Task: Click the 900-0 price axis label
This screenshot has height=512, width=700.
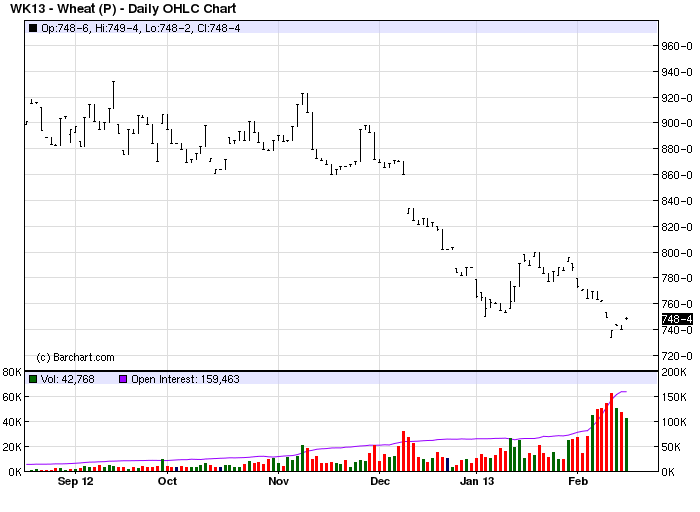Action: pyautogui.click(x=677, y=123)
